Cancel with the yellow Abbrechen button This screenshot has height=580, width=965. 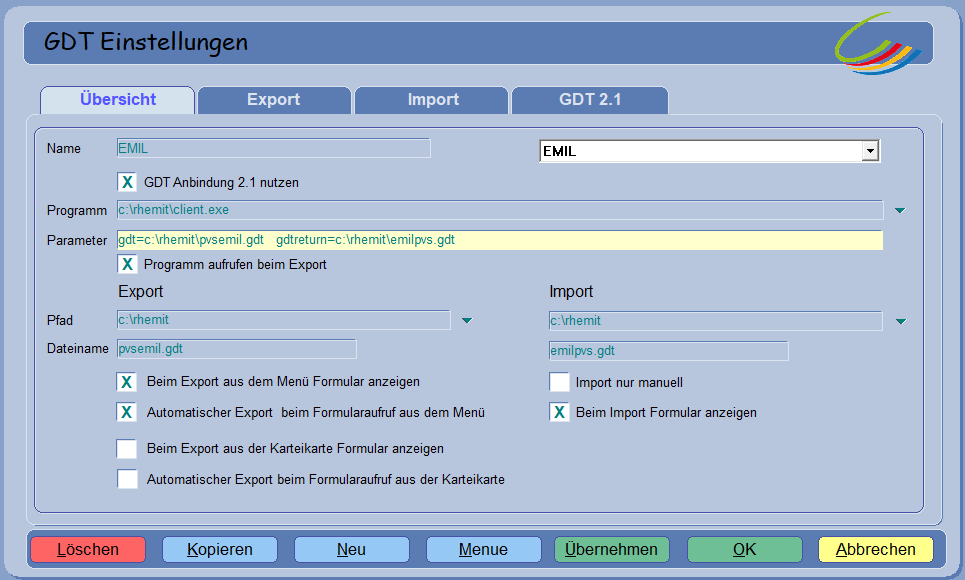875,549
